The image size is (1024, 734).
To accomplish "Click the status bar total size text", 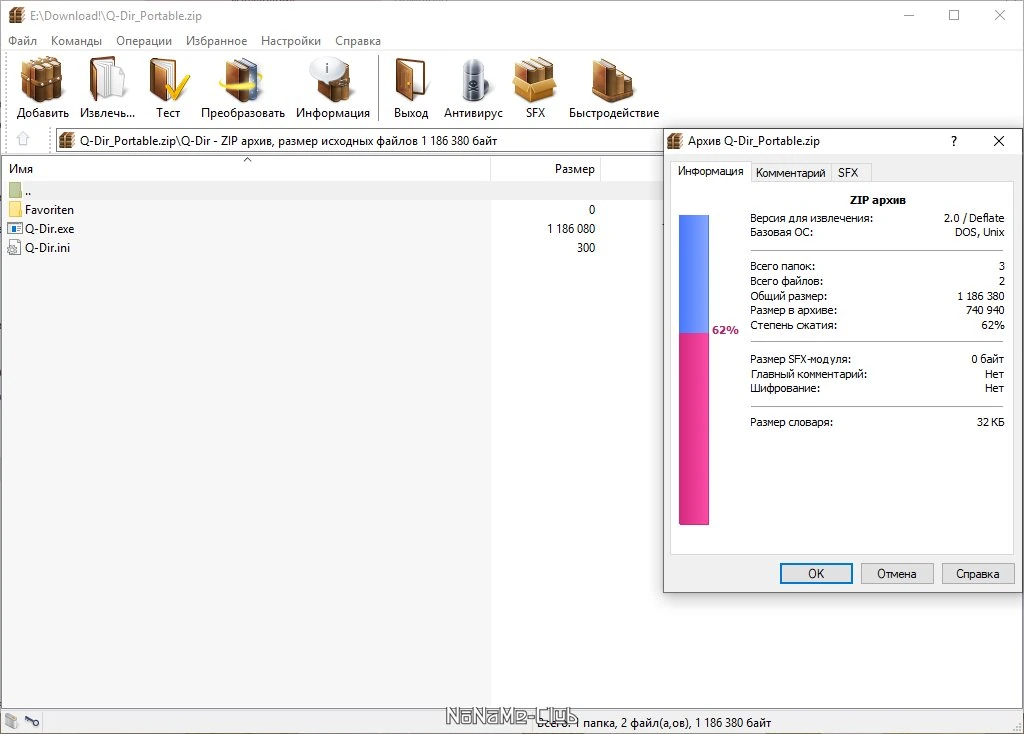I will 654,722.
